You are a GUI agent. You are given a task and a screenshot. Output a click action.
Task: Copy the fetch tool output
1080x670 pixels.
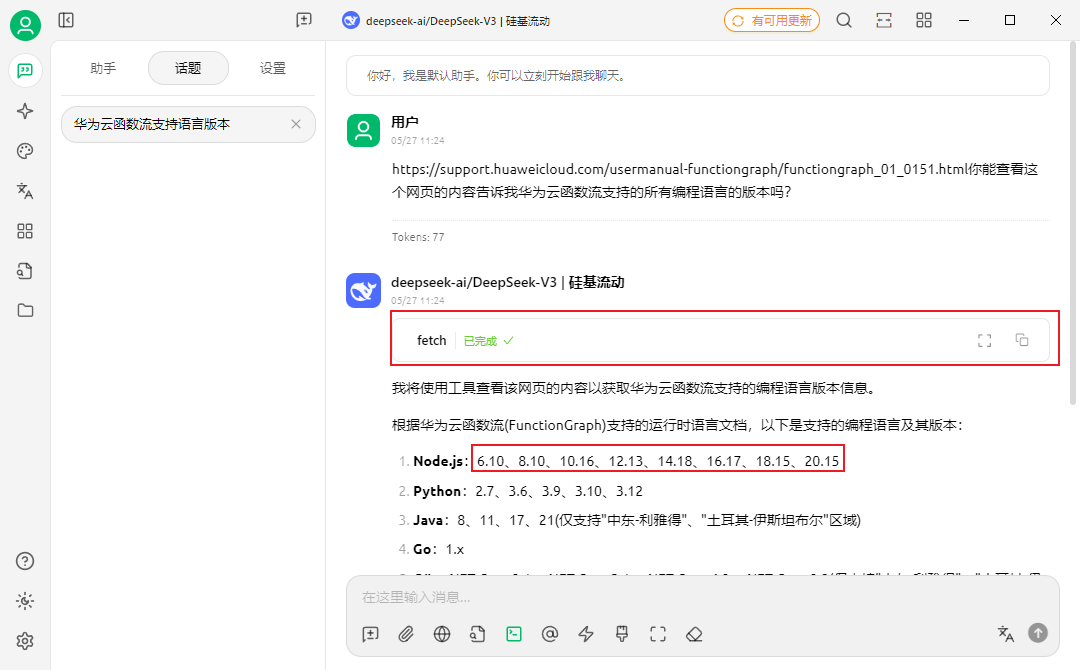(x=1022, y=340)
